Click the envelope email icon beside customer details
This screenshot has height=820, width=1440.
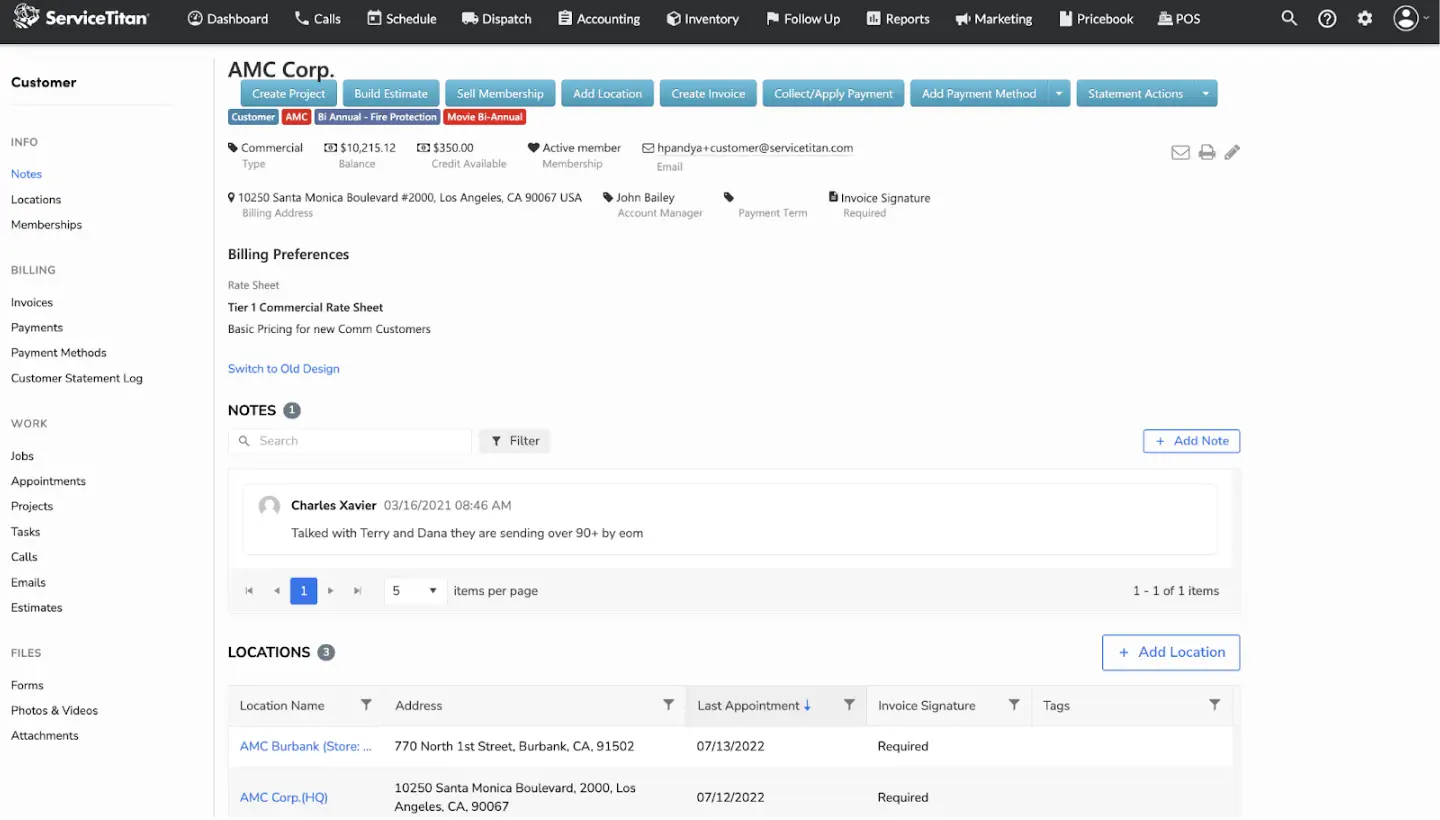1181,152
